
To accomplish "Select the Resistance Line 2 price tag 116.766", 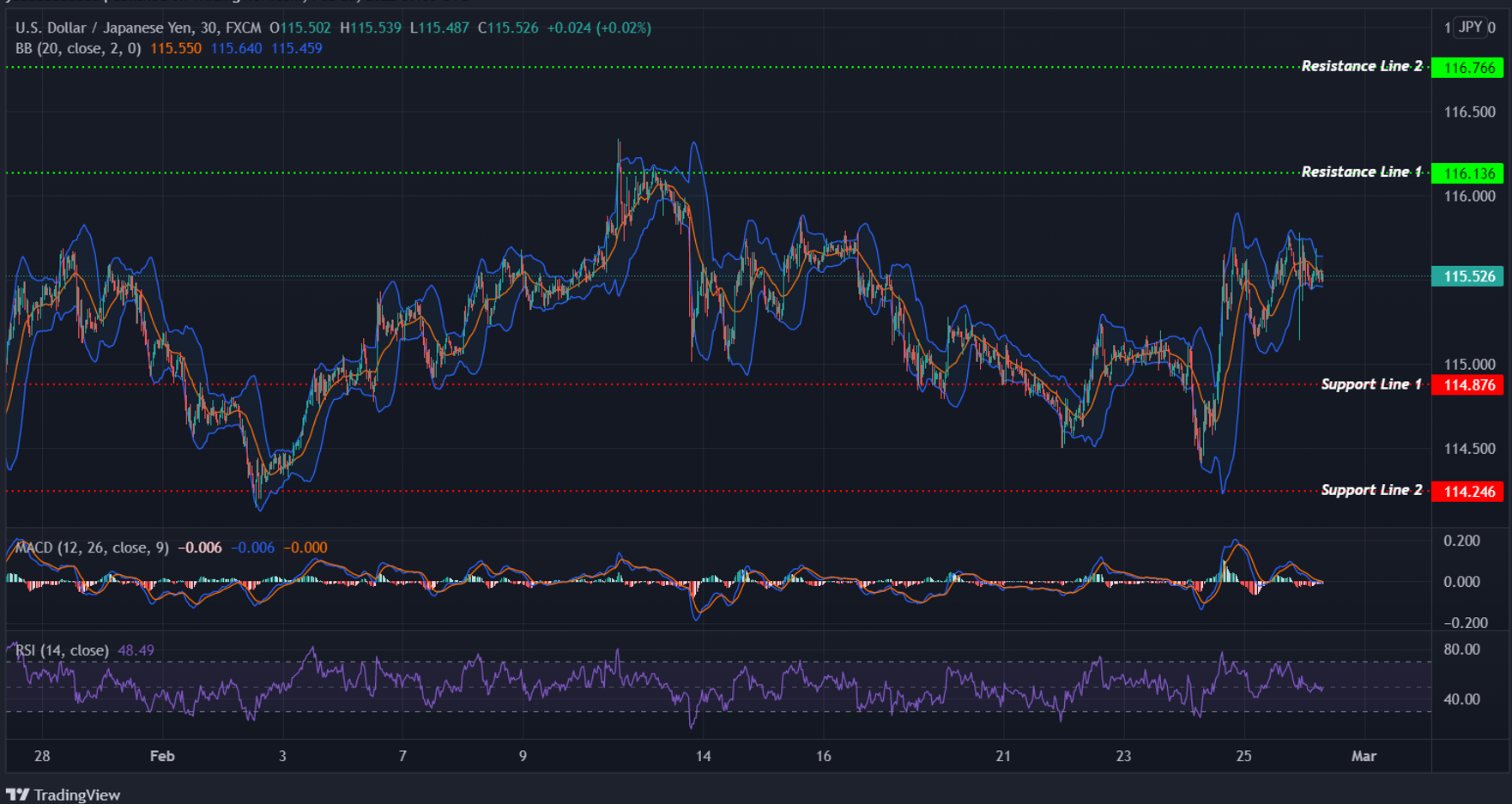I will point(1468,66).
